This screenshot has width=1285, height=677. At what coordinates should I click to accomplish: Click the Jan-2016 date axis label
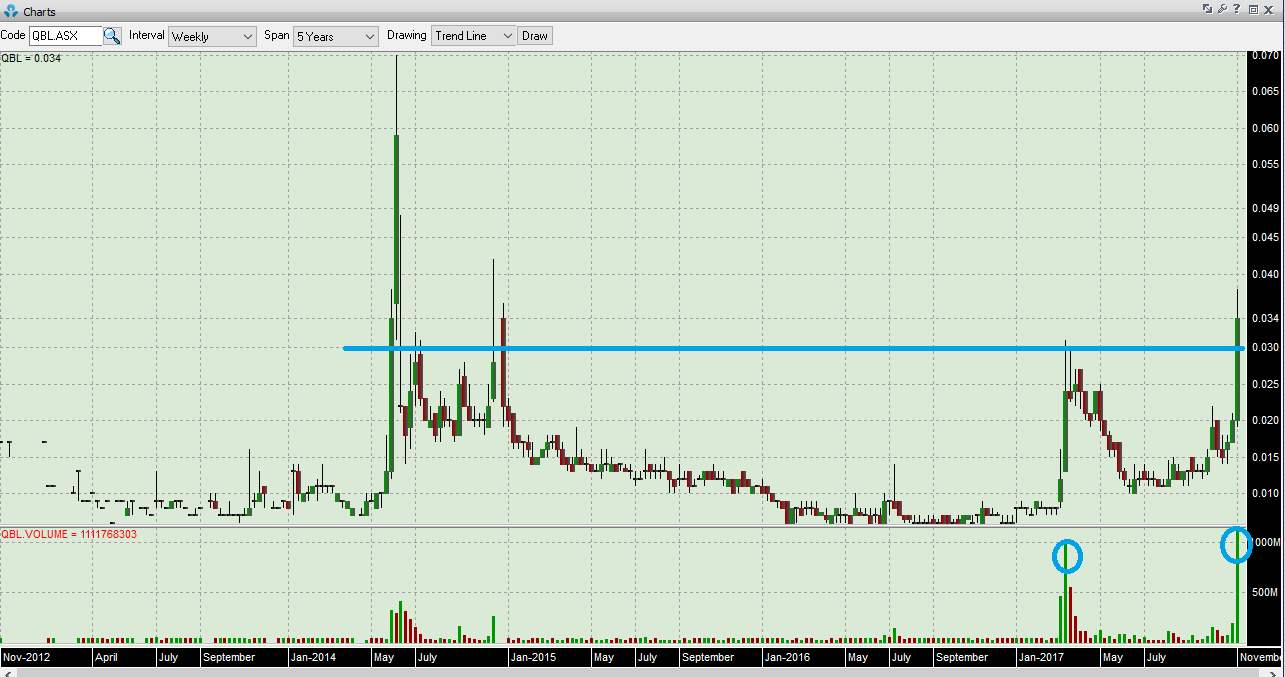click(x=787, y=657)
